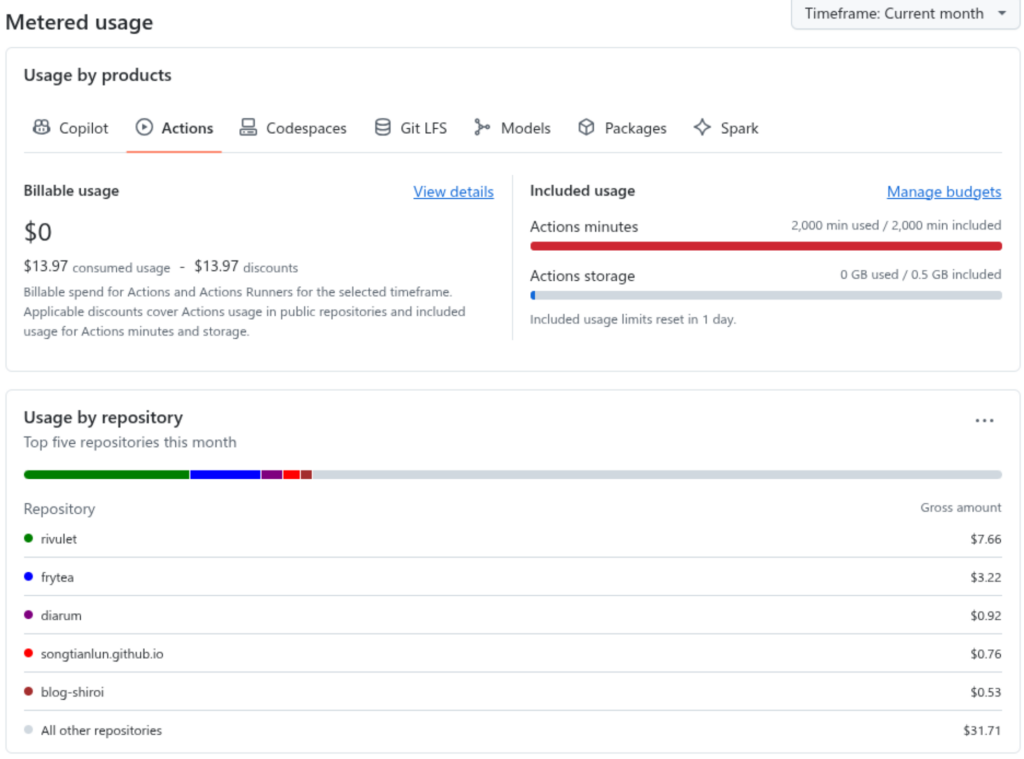Viewport: 1024px width, 759px height.
Task: Click the Models branch icon
Action: point(482,127)
